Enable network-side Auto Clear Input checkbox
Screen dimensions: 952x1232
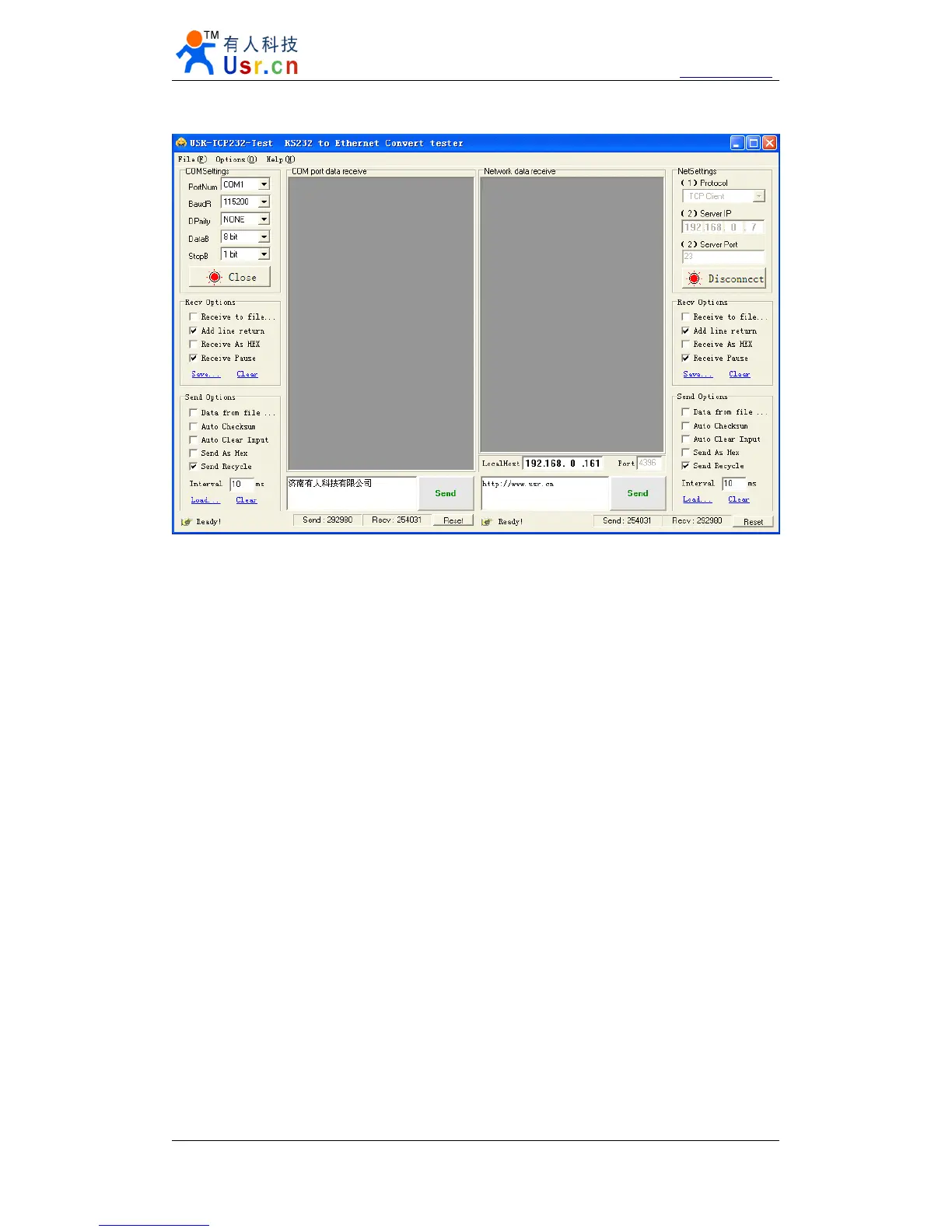[x=685, y=439]
